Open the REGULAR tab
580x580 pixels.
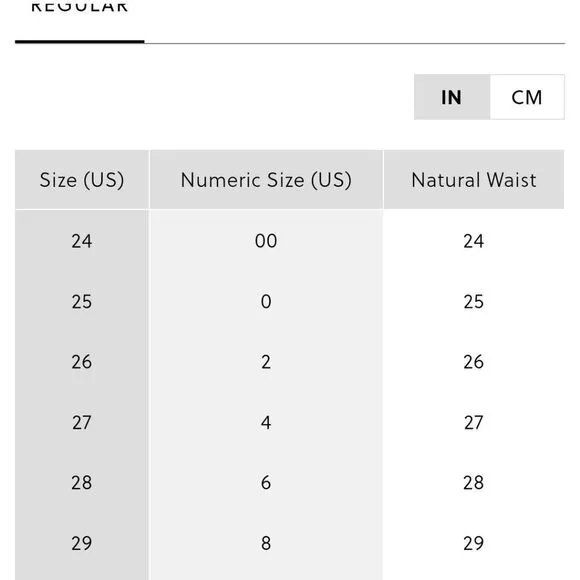point(80,7)
